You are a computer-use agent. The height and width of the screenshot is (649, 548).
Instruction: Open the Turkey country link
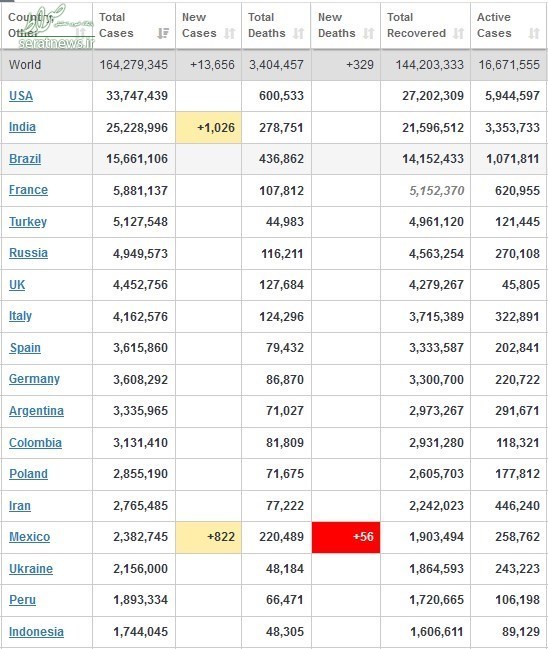tap(28, 221)
